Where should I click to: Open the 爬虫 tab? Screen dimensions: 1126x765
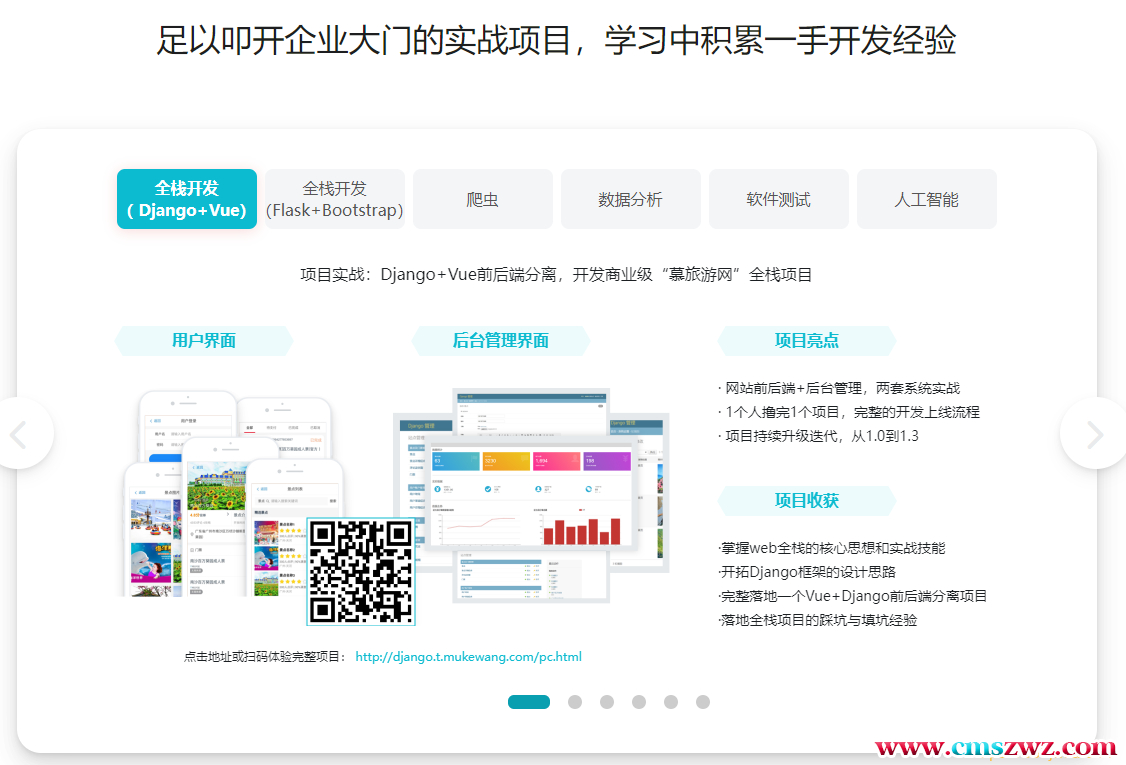click(x=483, y=199)
